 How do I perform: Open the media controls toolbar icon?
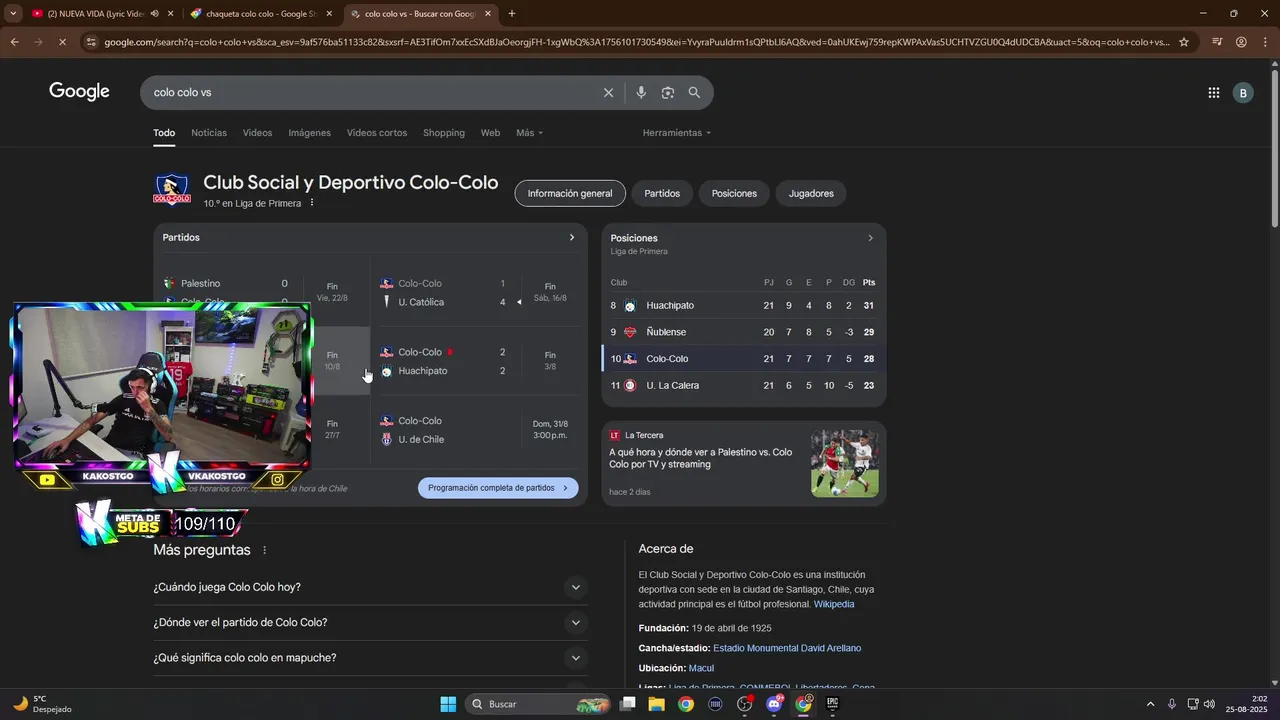pos(1217,42)
